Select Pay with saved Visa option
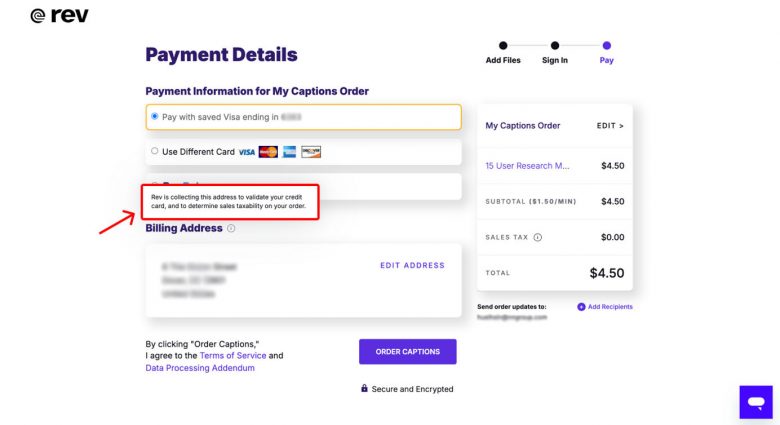Image resolution: width=780 pixels, height=425 pixels. coord(154,116)
